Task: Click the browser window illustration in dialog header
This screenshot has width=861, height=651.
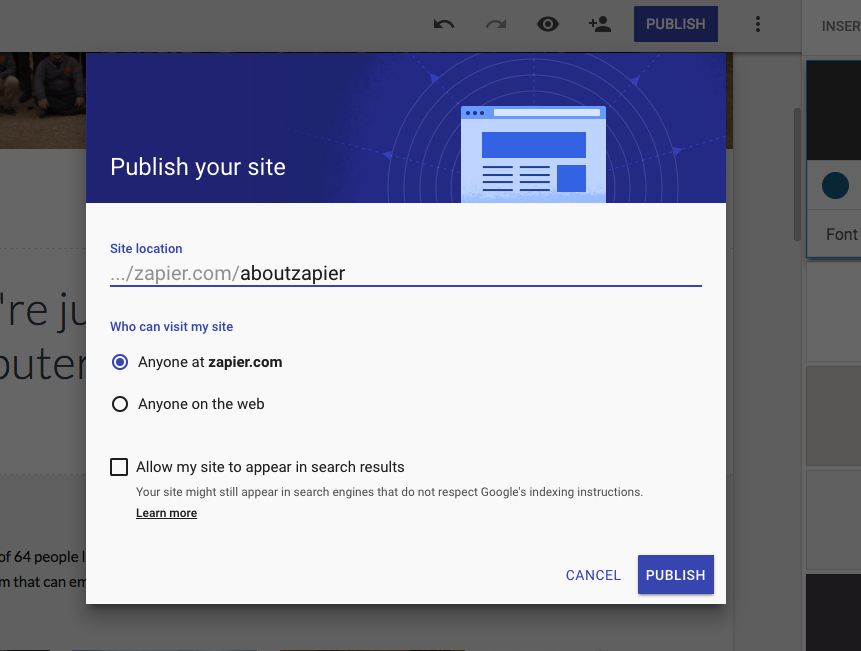Action: pyautogui.click(x=533, y=154)
